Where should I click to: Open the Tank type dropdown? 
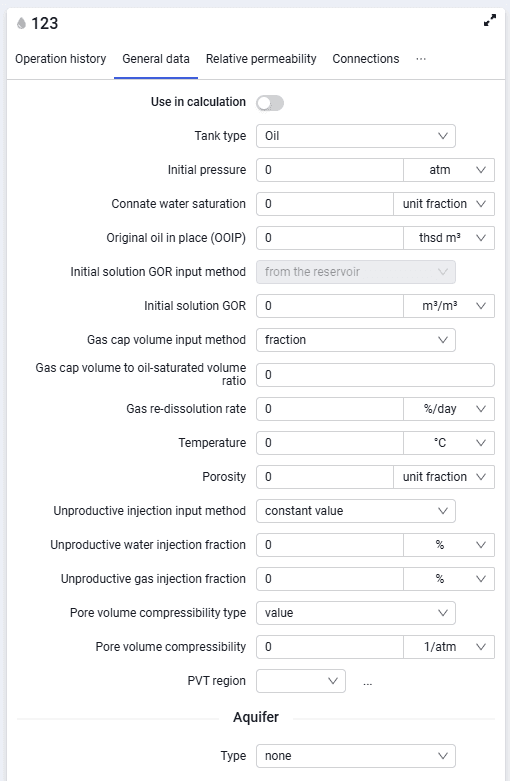pos(356,136)
